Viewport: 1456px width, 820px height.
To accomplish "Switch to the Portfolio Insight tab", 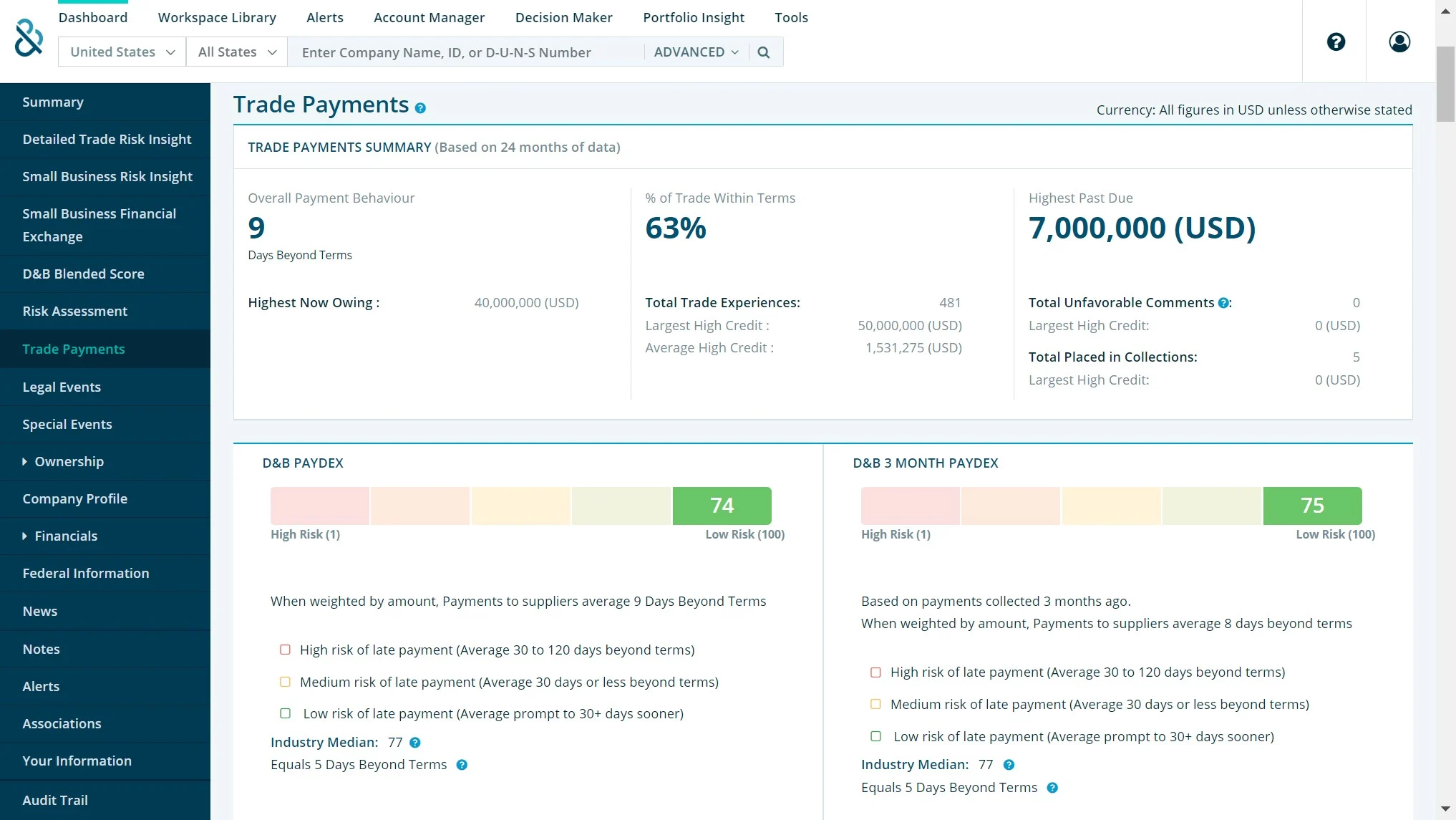I will 693,17.
